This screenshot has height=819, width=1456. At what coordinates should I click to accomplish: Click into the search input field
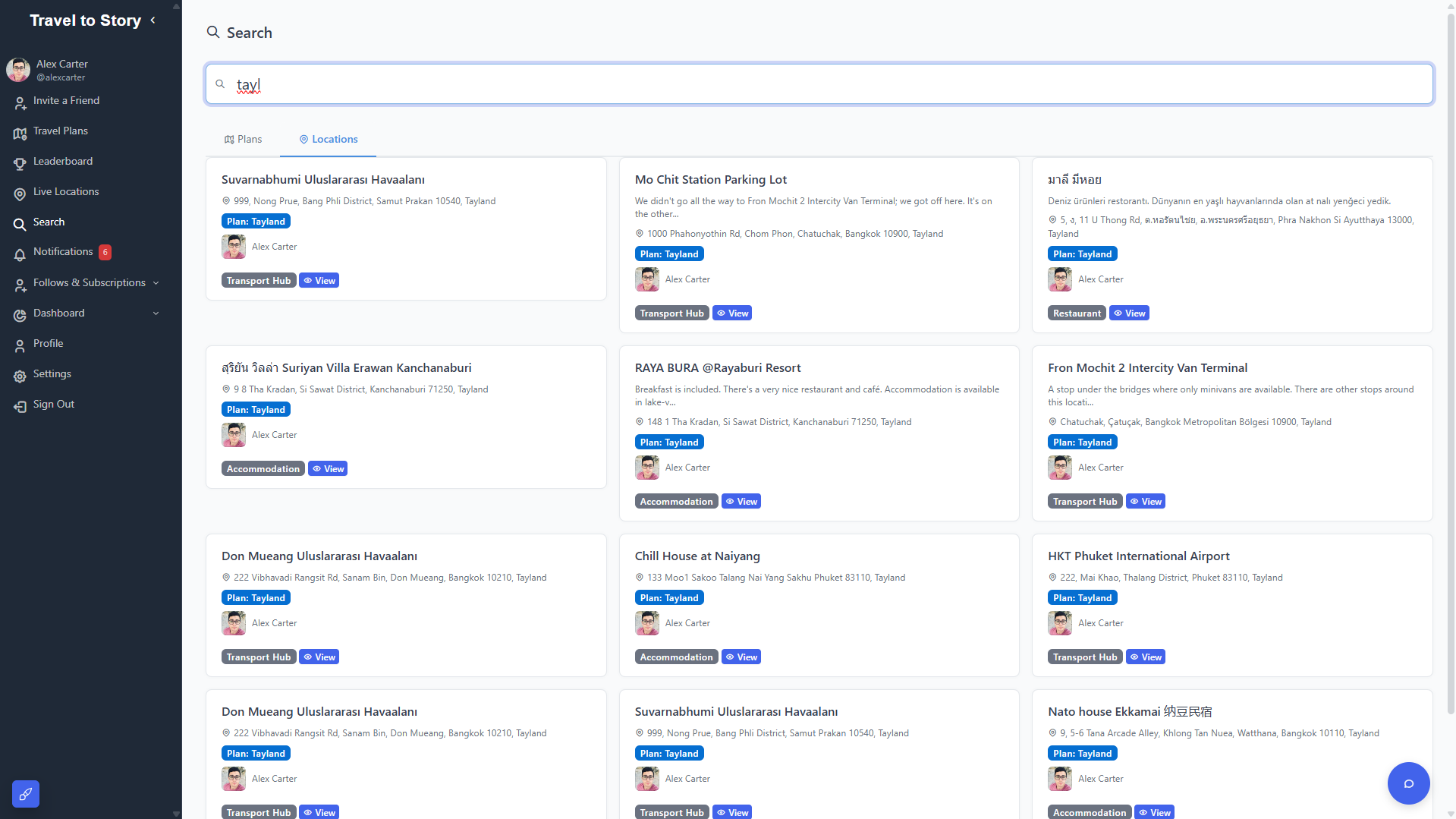819,84
